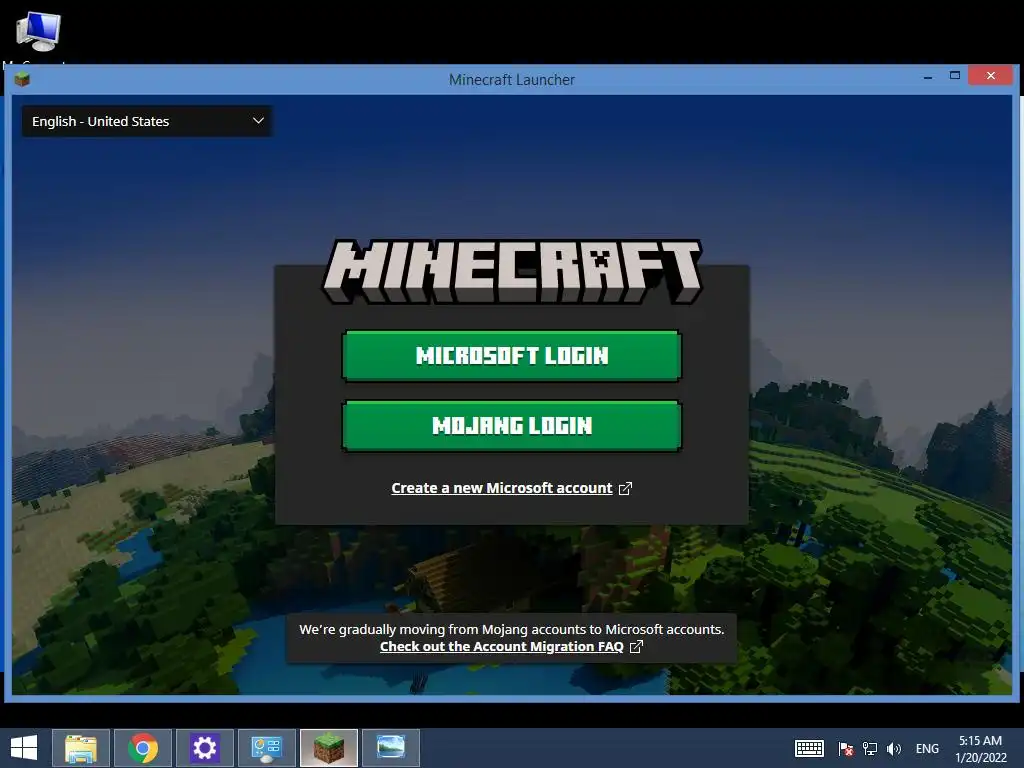Switch input language via ENG indicator
Screen dimensions: 1024x768
[x=927, y=748]
